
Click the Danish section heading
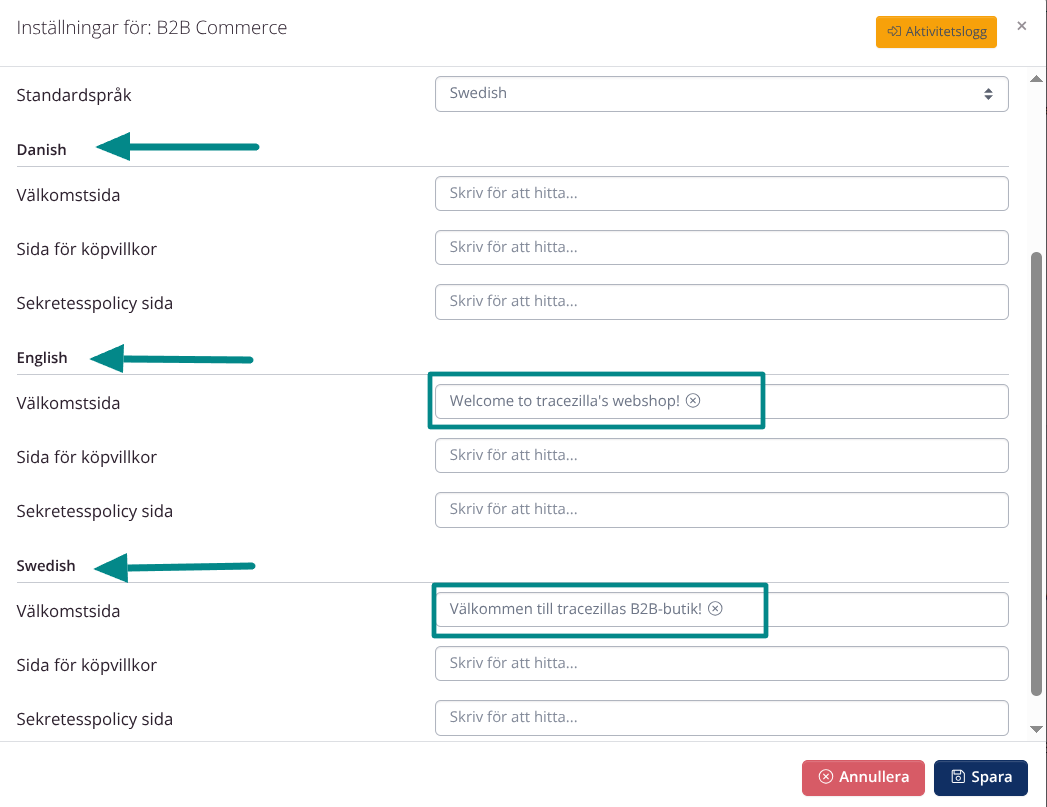pyautogui.click(x=42, y=150)
